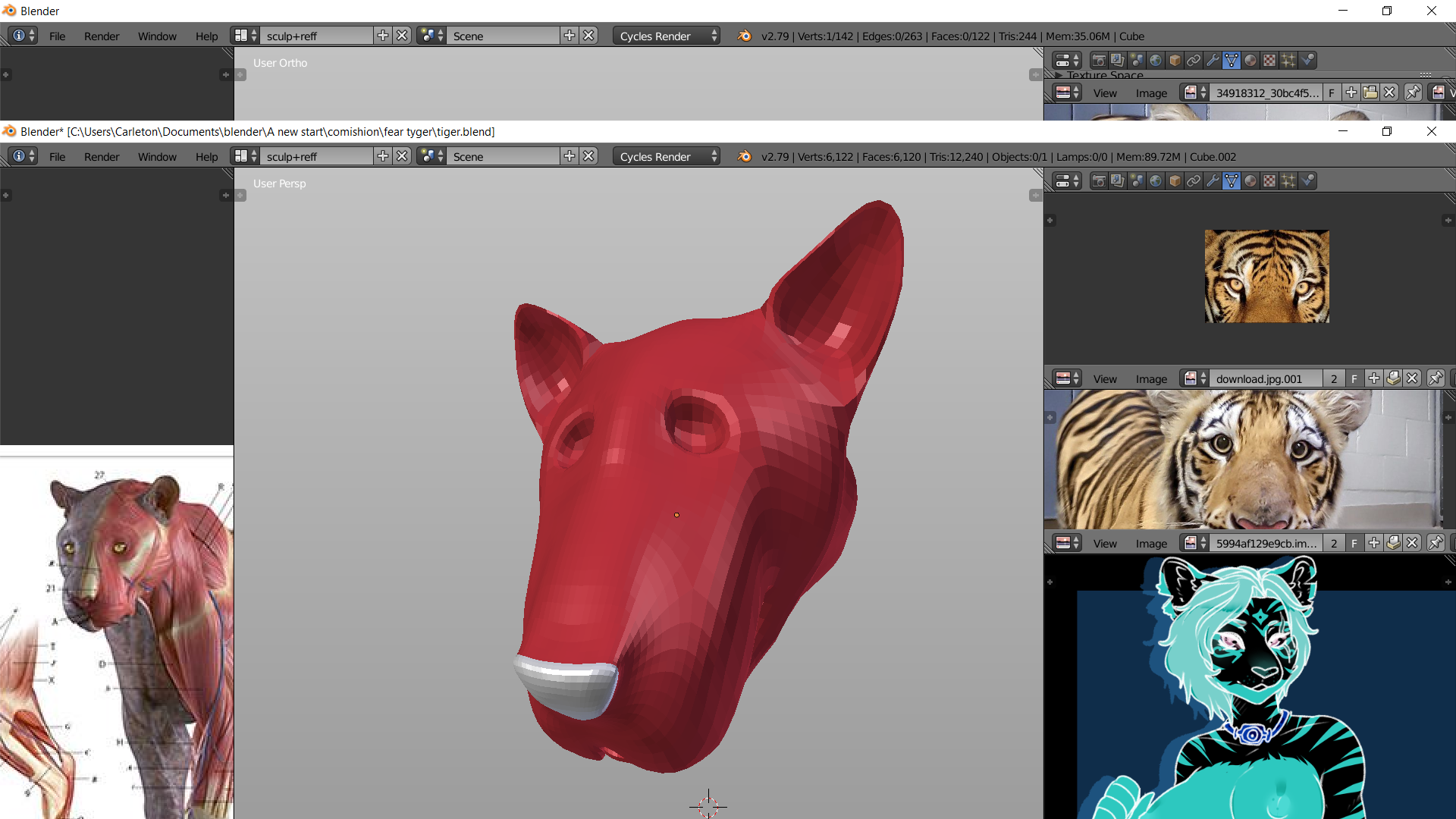Toggle fake user F for 5994af129e9cb image

point(1354,543)
